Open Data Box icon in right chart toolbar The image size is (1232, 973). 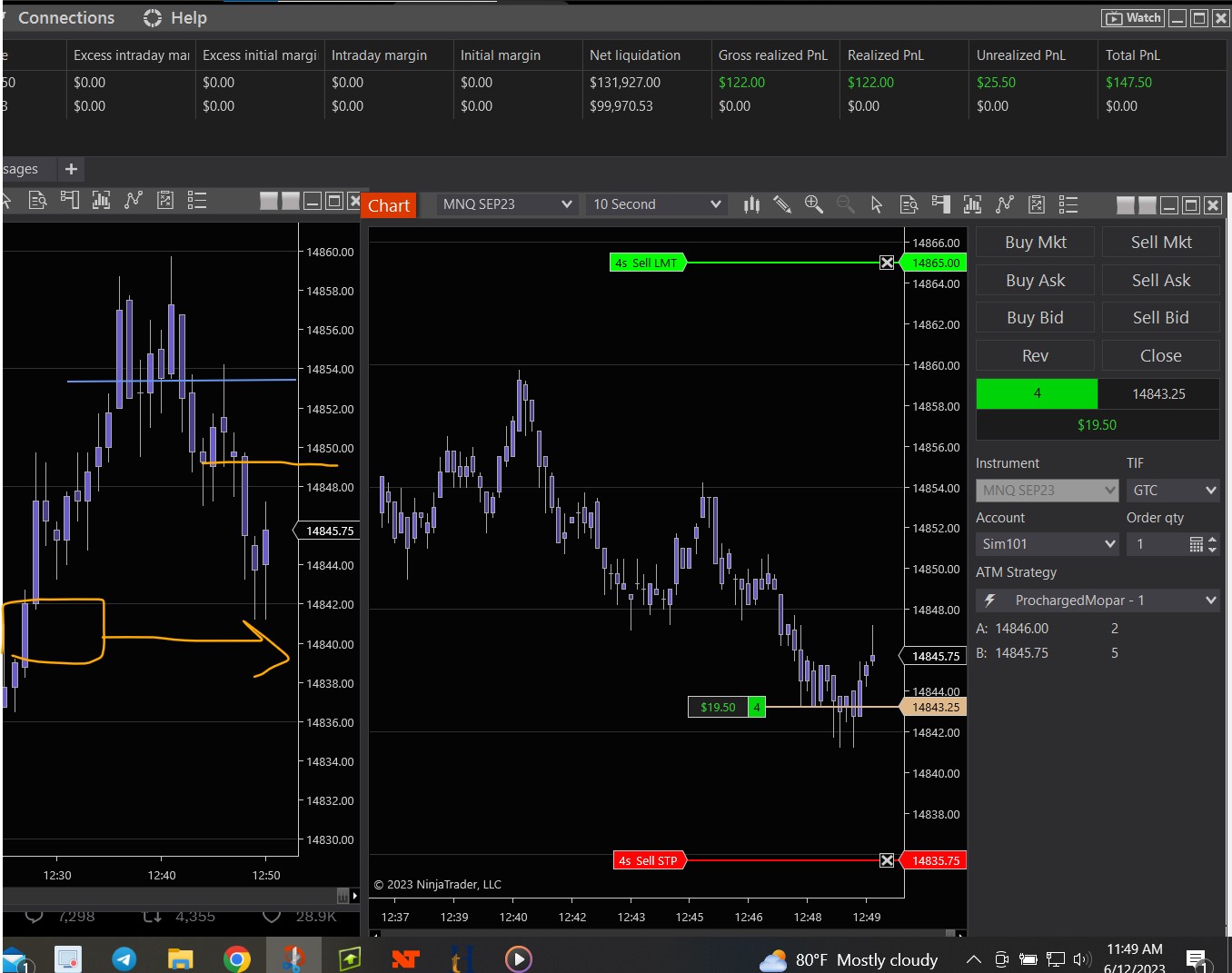909,204
